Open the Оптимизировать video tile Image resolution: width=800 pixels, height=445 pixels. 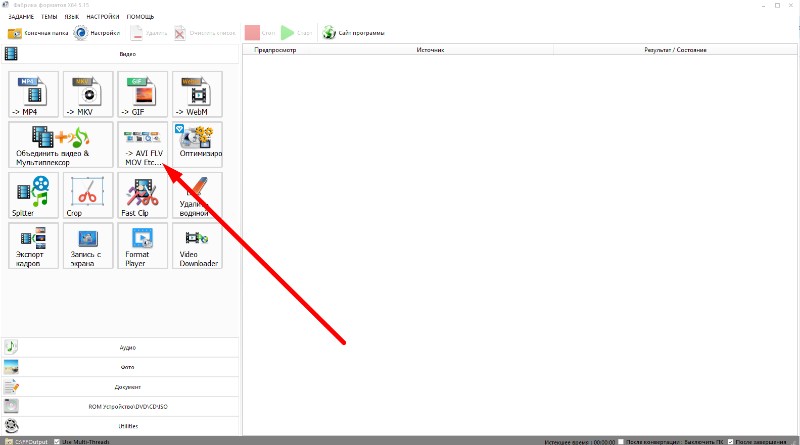click(197, 144)
